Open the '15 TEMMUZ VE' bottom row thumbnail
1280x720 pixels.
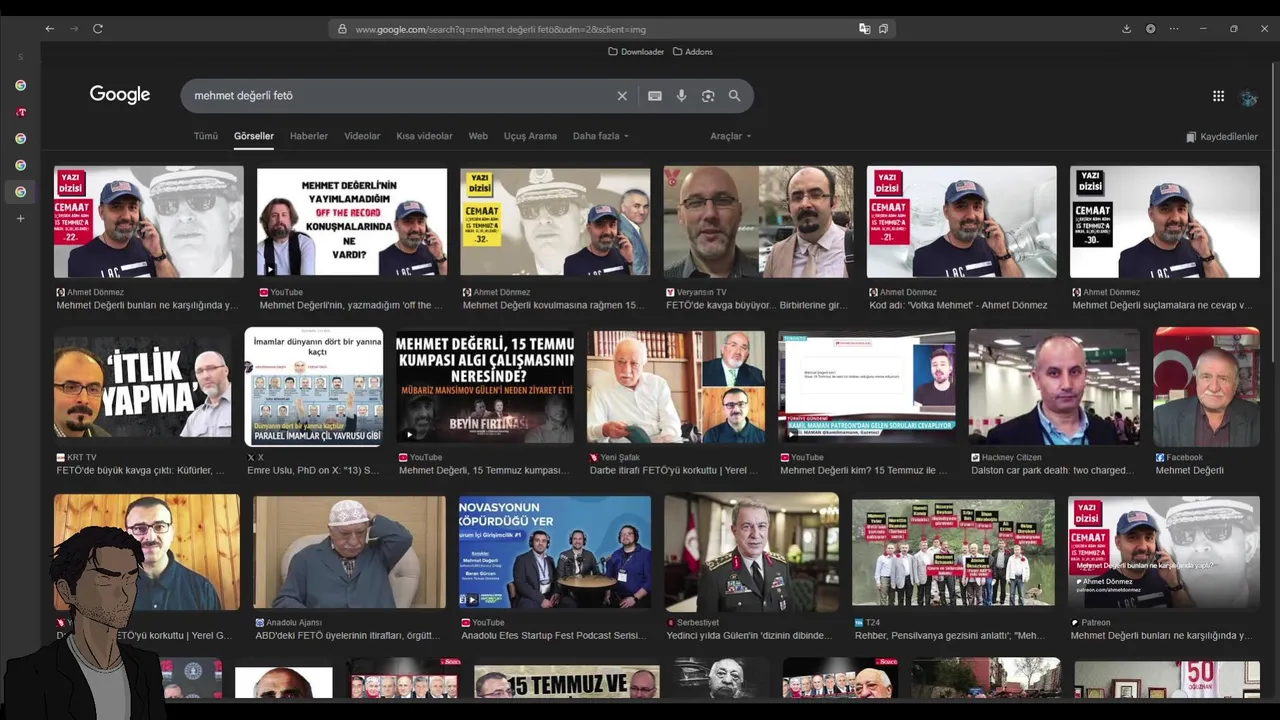[x=567, y=682]
